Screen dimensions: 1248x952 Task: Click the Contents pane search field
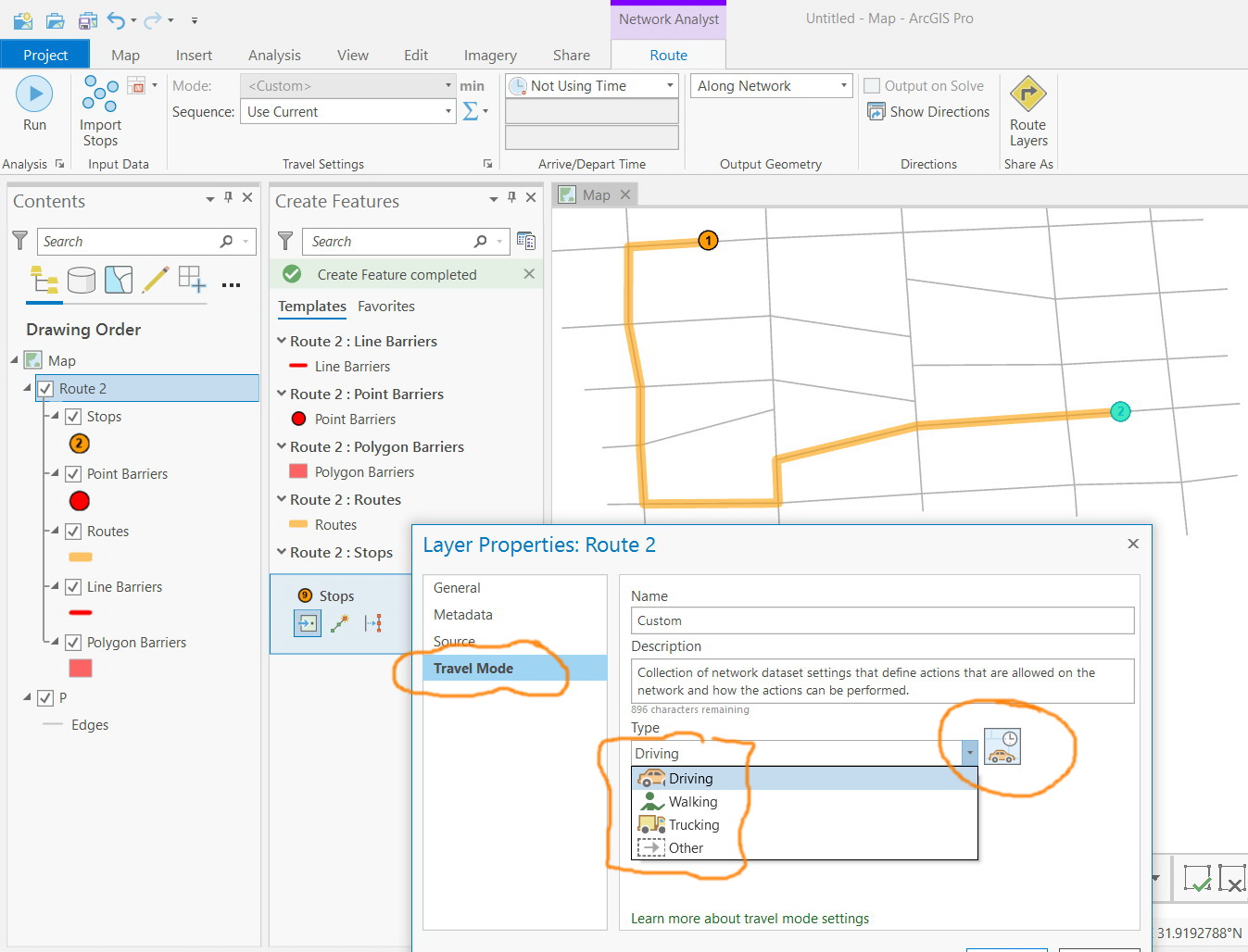pyautogui.click(x=145, y=242)
